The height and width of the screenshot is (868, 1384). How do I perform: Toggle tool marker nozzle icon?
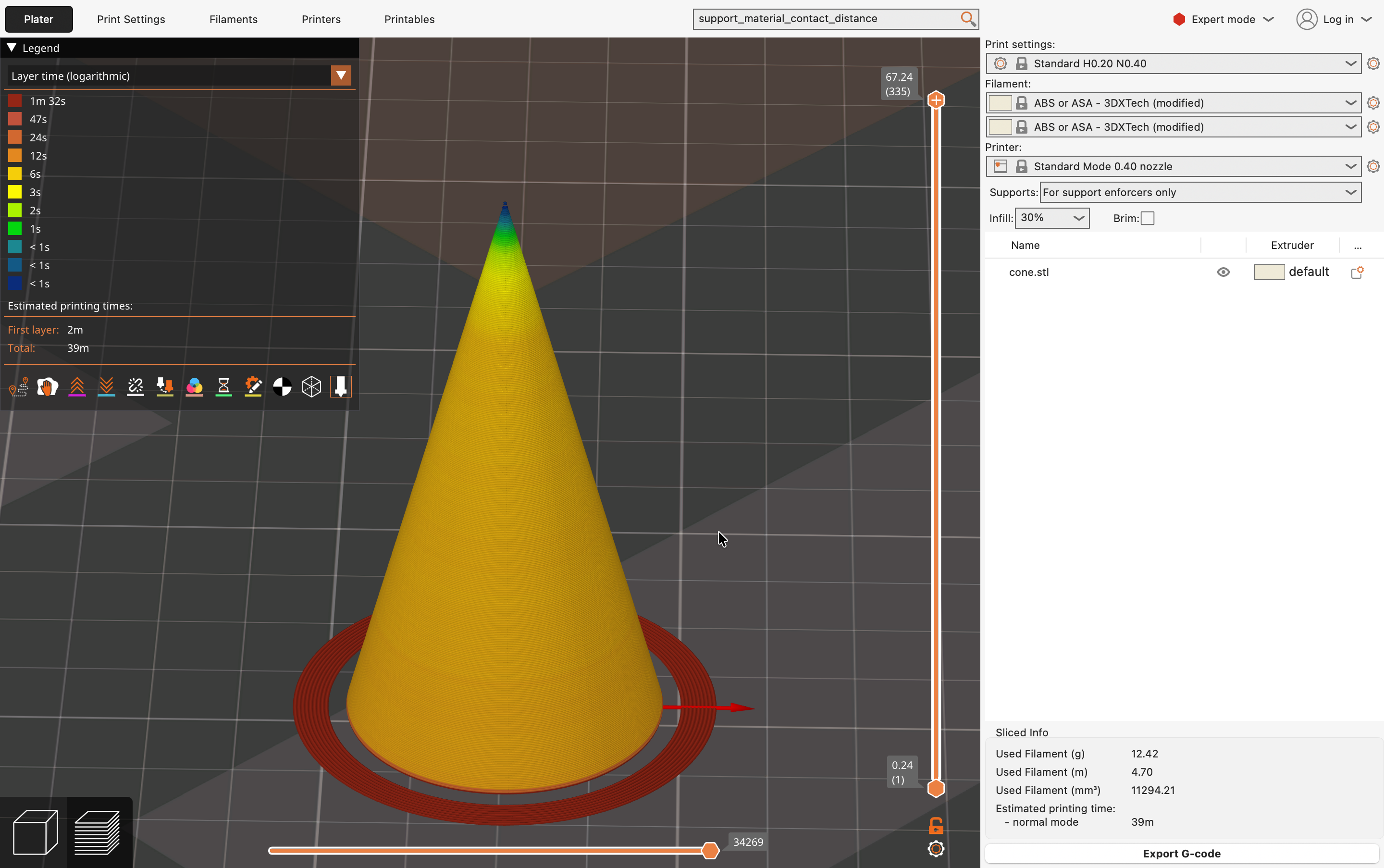click(x=341, y=387)
